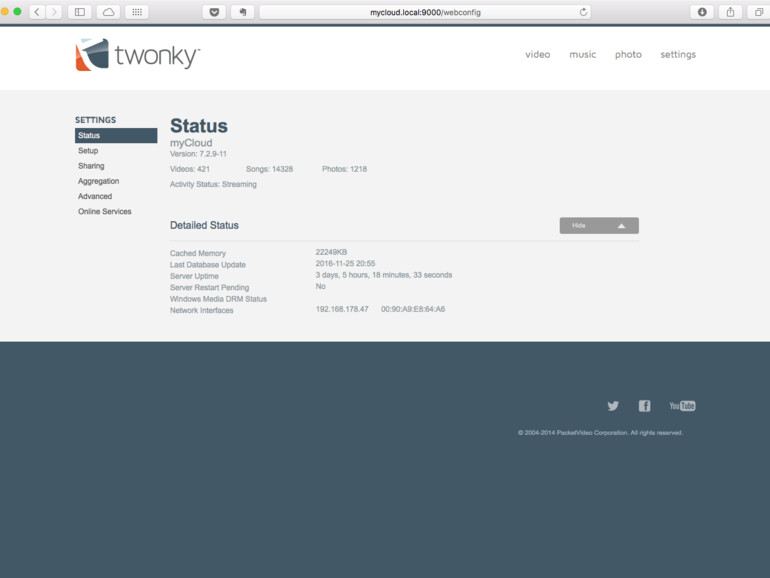Reload the webconfig page

tap(583, 12)
